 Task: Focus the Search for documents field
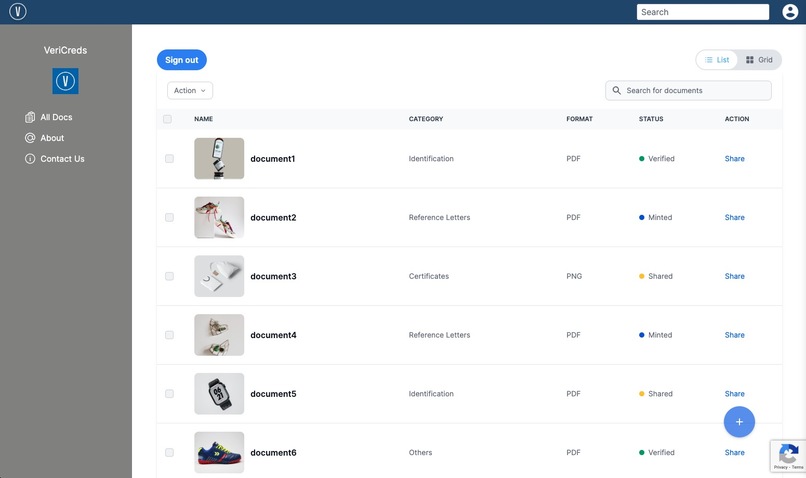point(688,90)
